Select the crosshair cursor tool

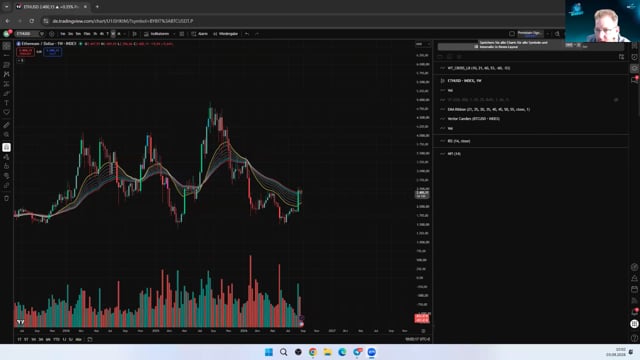tap(7, 46)
